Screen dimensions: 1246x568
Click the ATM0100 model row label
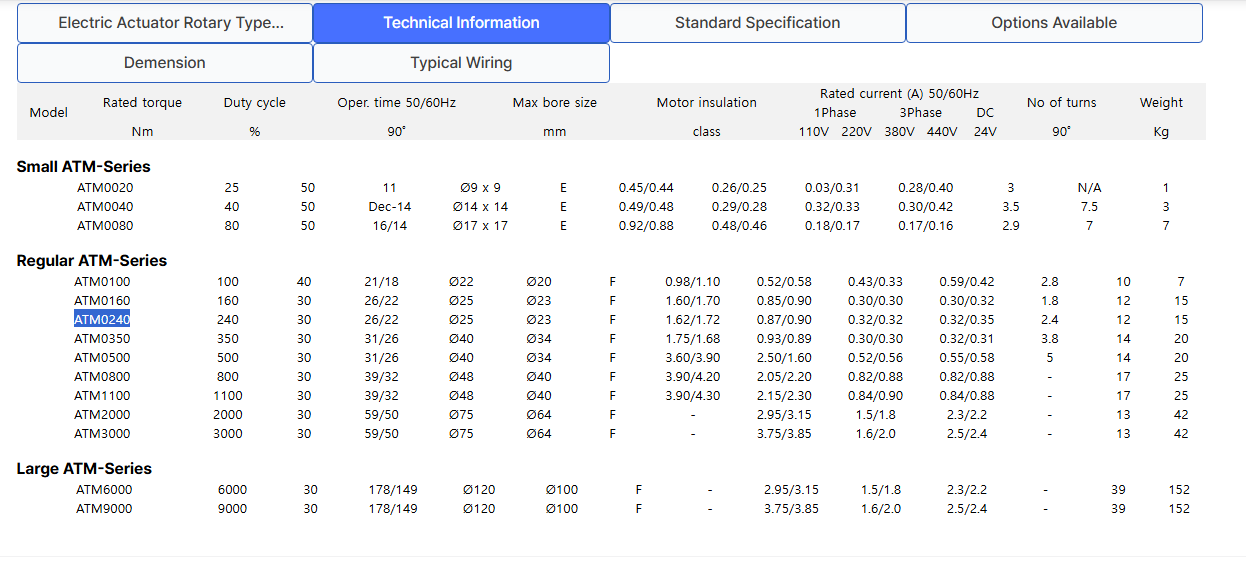tap(102, 282)
